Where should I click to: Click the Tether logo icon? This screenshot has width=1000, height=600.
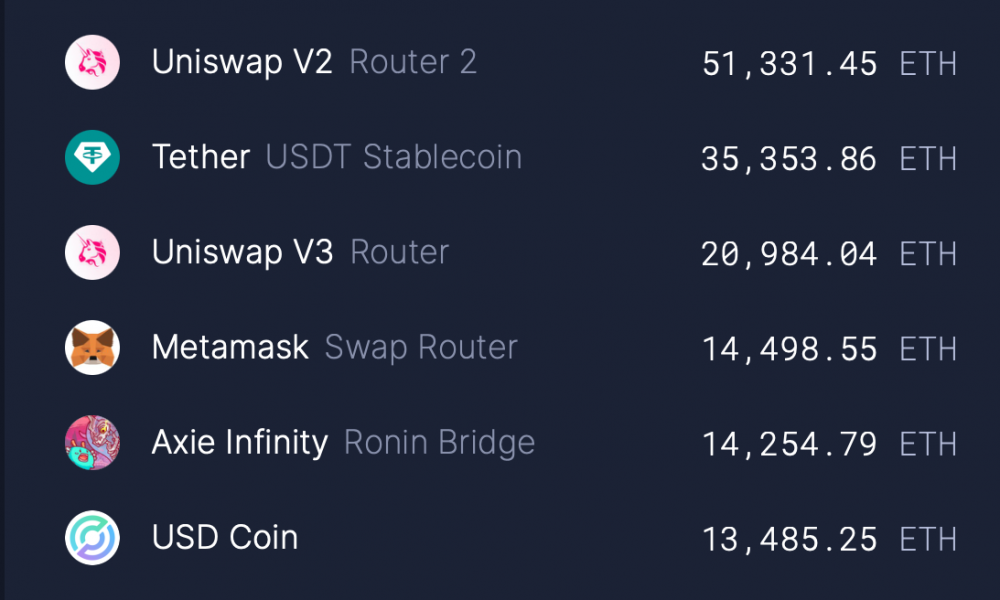pyautogui.click(x=92, y=157)
